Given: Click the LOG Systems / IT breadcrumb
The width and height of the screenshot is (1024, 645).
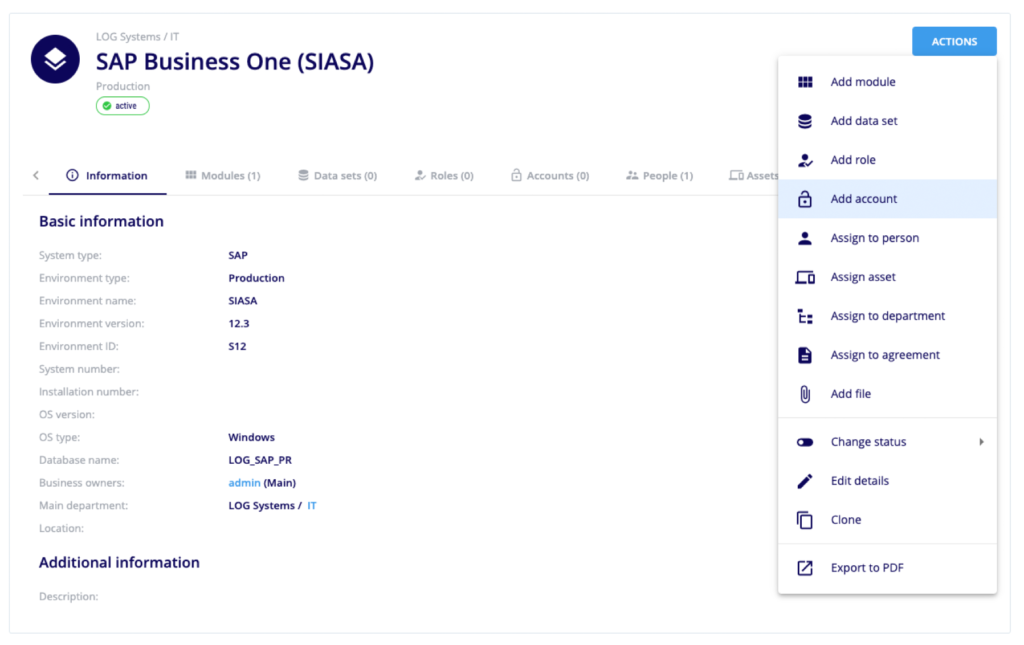Looking at the screenshot, I should 137,37.
